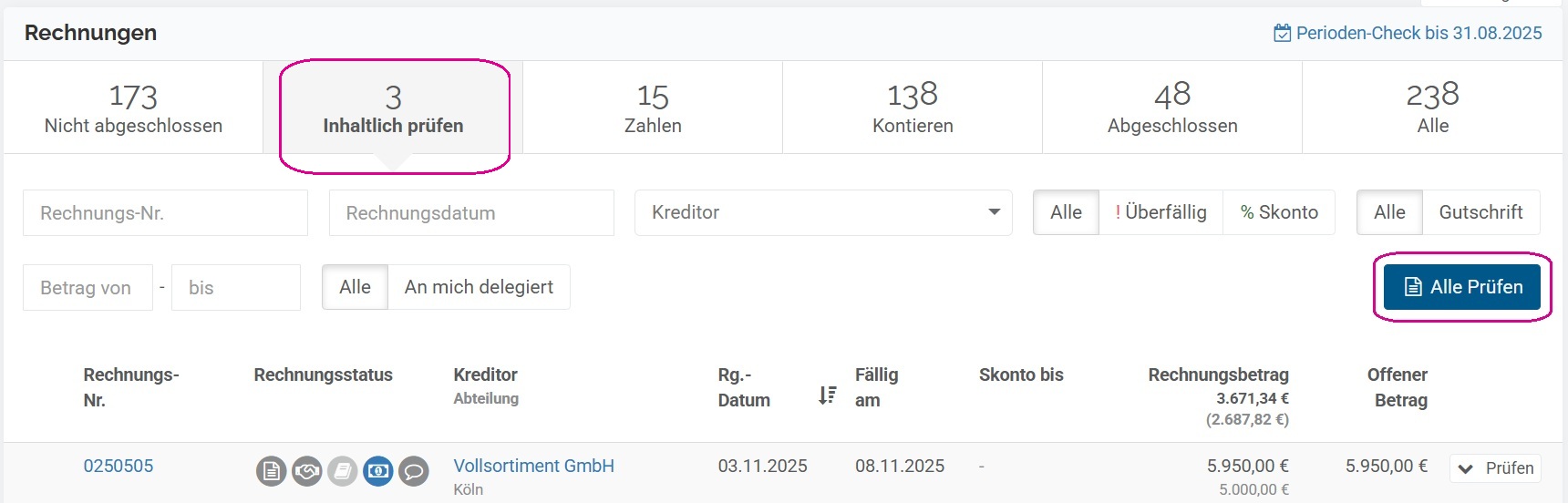Select the An mich delegiert filter
Viewport: 1568px width, 503px height.
coord(479,287)
